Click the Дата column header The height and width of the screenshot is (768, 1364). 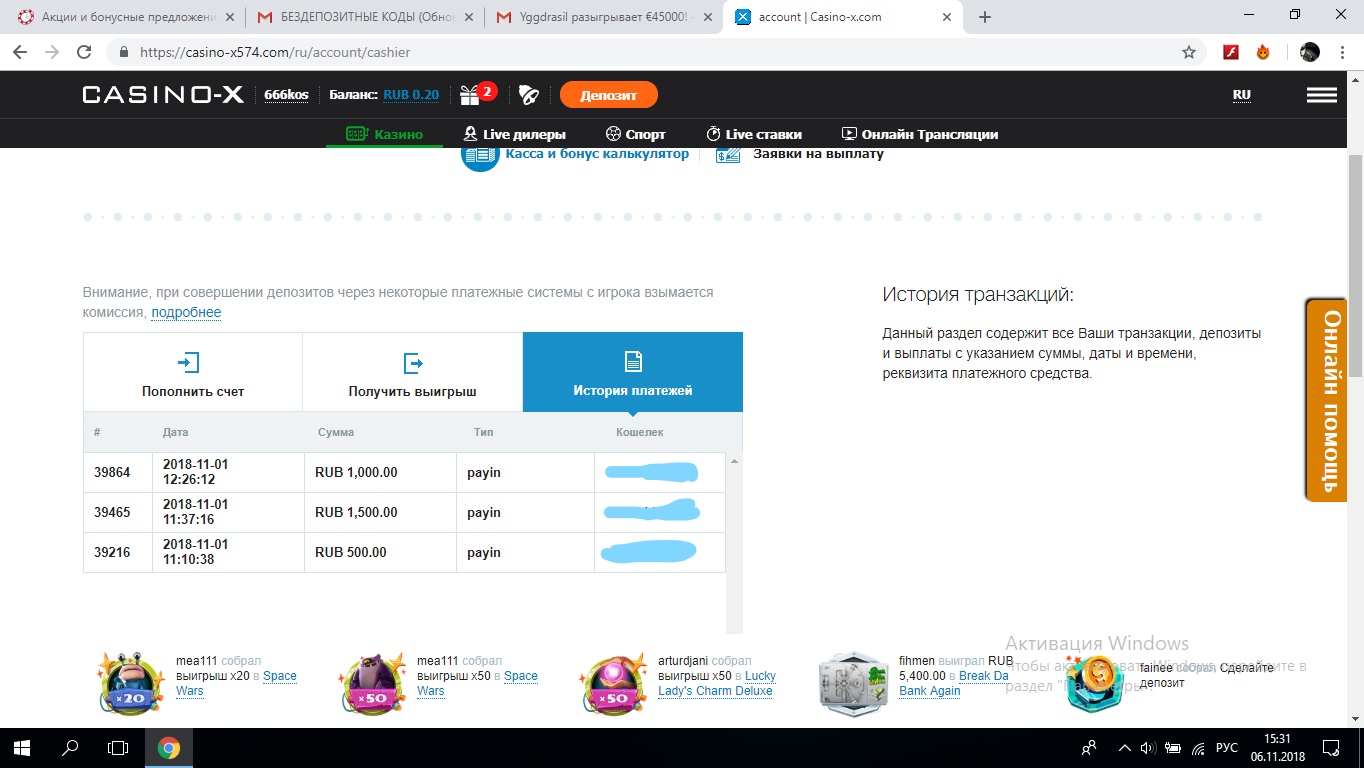tap(175, 432)
